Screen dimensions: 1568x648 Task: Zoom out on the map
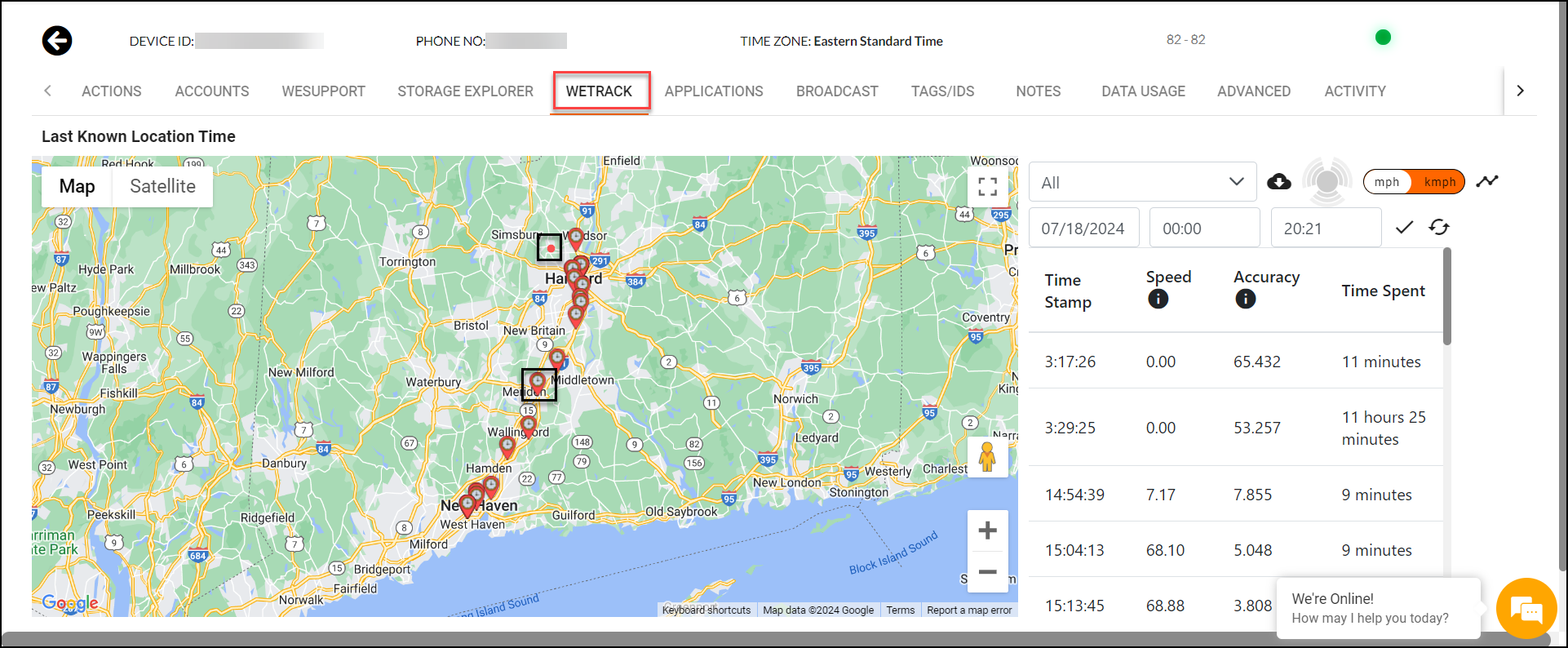click(x=987, y=572)
